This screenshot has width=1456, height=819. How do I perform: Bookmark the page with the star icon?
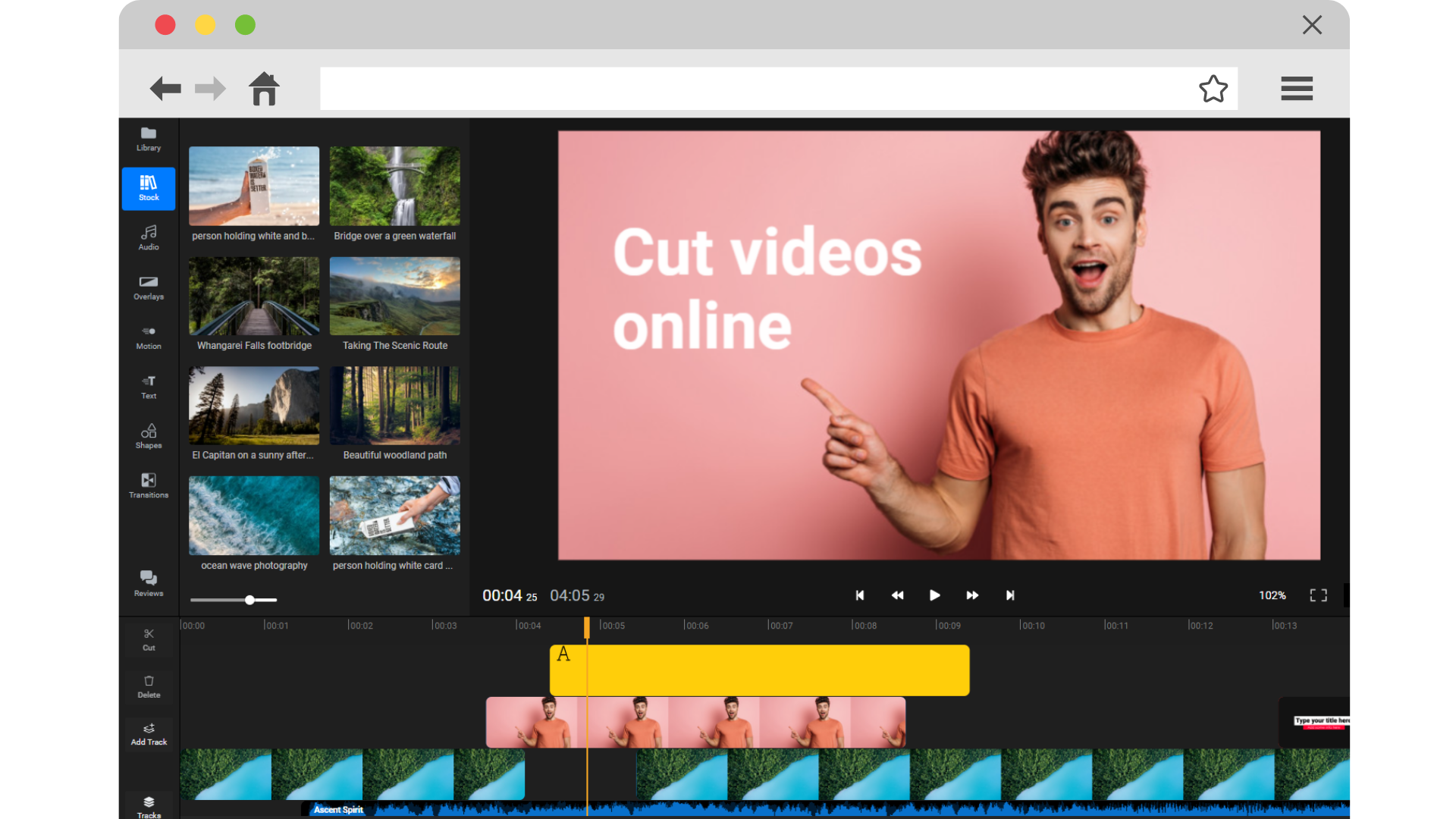coord(1213,89)
